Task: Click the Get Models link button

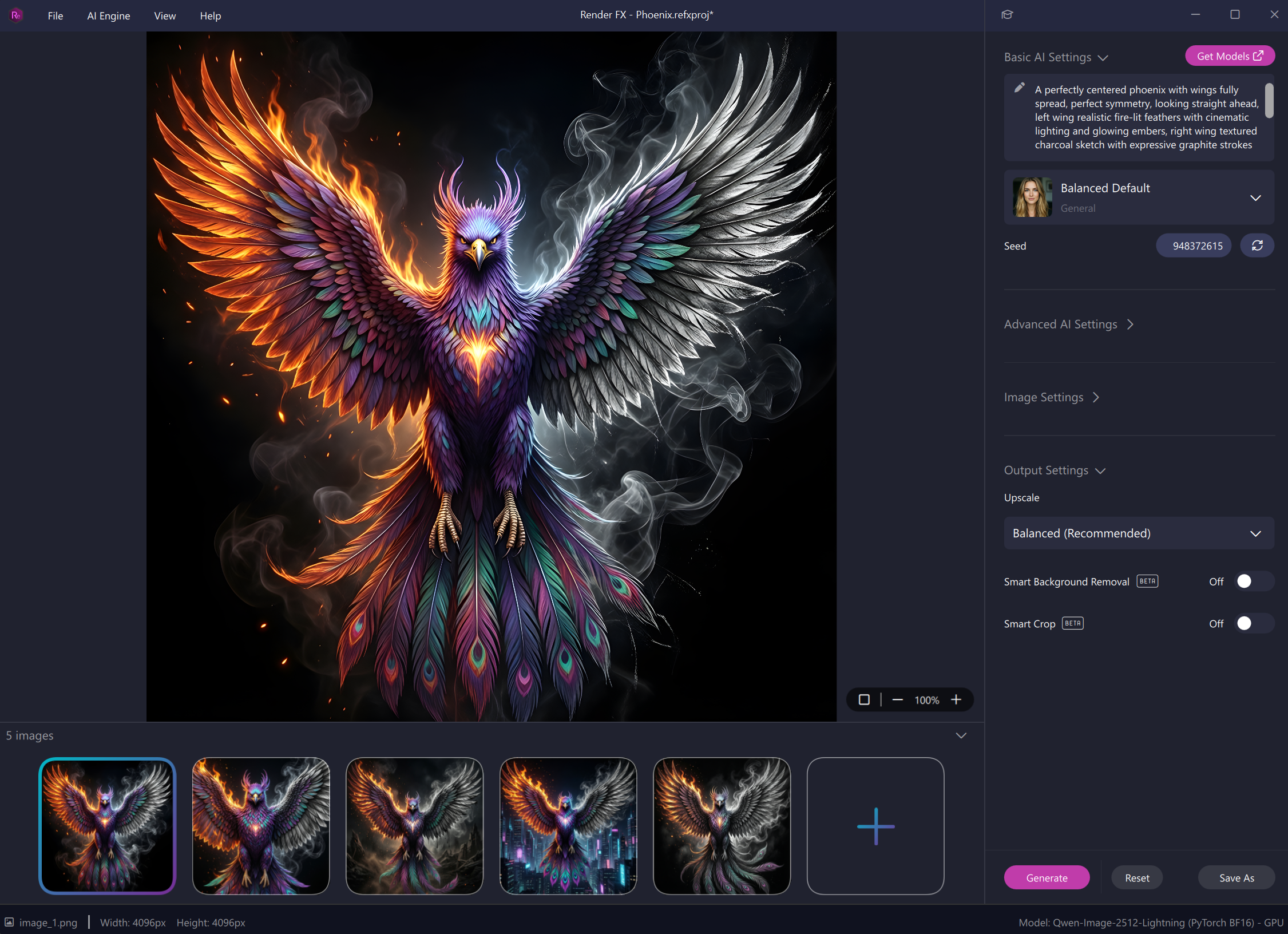Action: point(1230,56)
